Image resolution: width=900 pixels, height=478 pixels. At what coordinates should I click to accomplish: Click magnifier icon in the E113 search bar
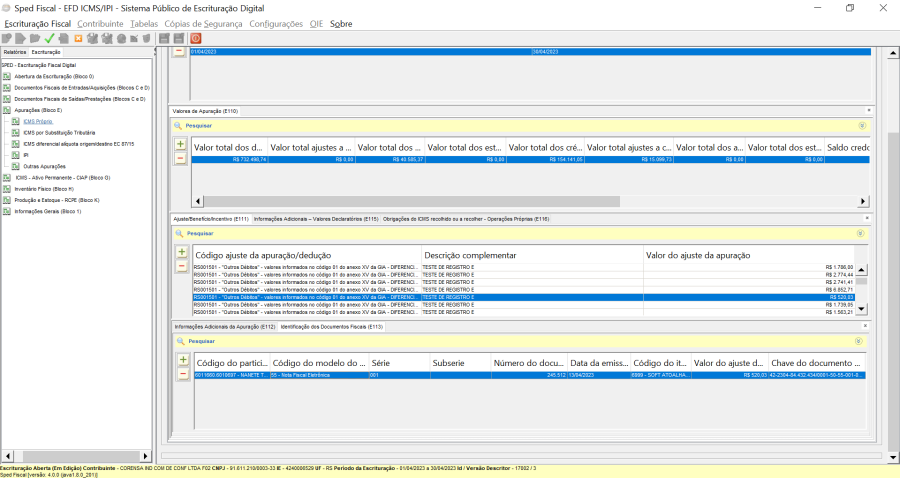pos(181,341)
